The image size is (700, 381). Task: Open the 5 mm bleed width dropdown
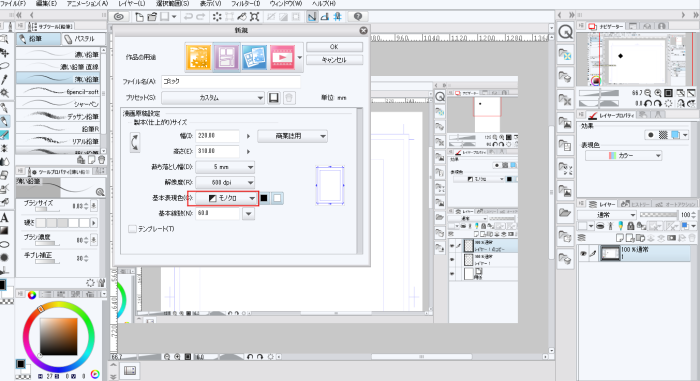225,167
